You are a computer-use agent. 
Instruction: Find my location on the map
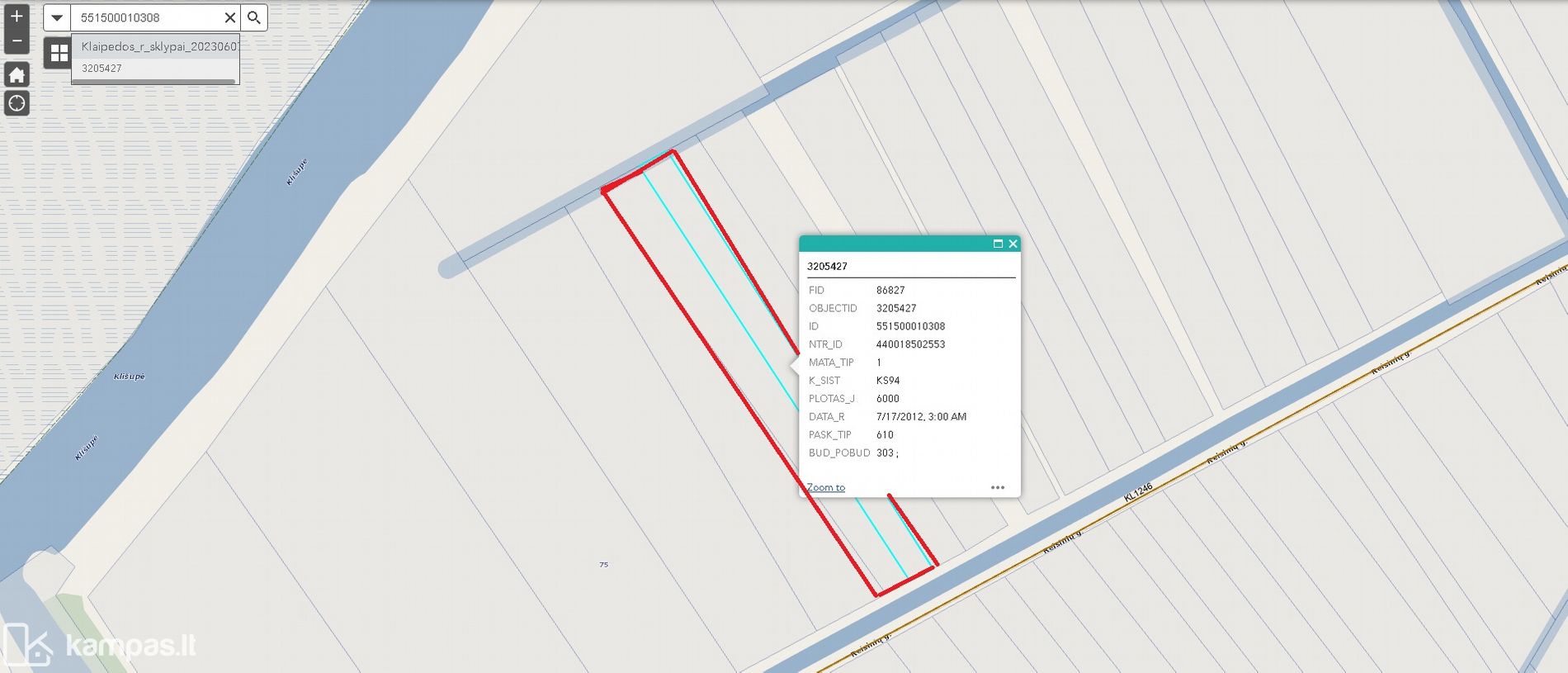(x=17, y=103)
